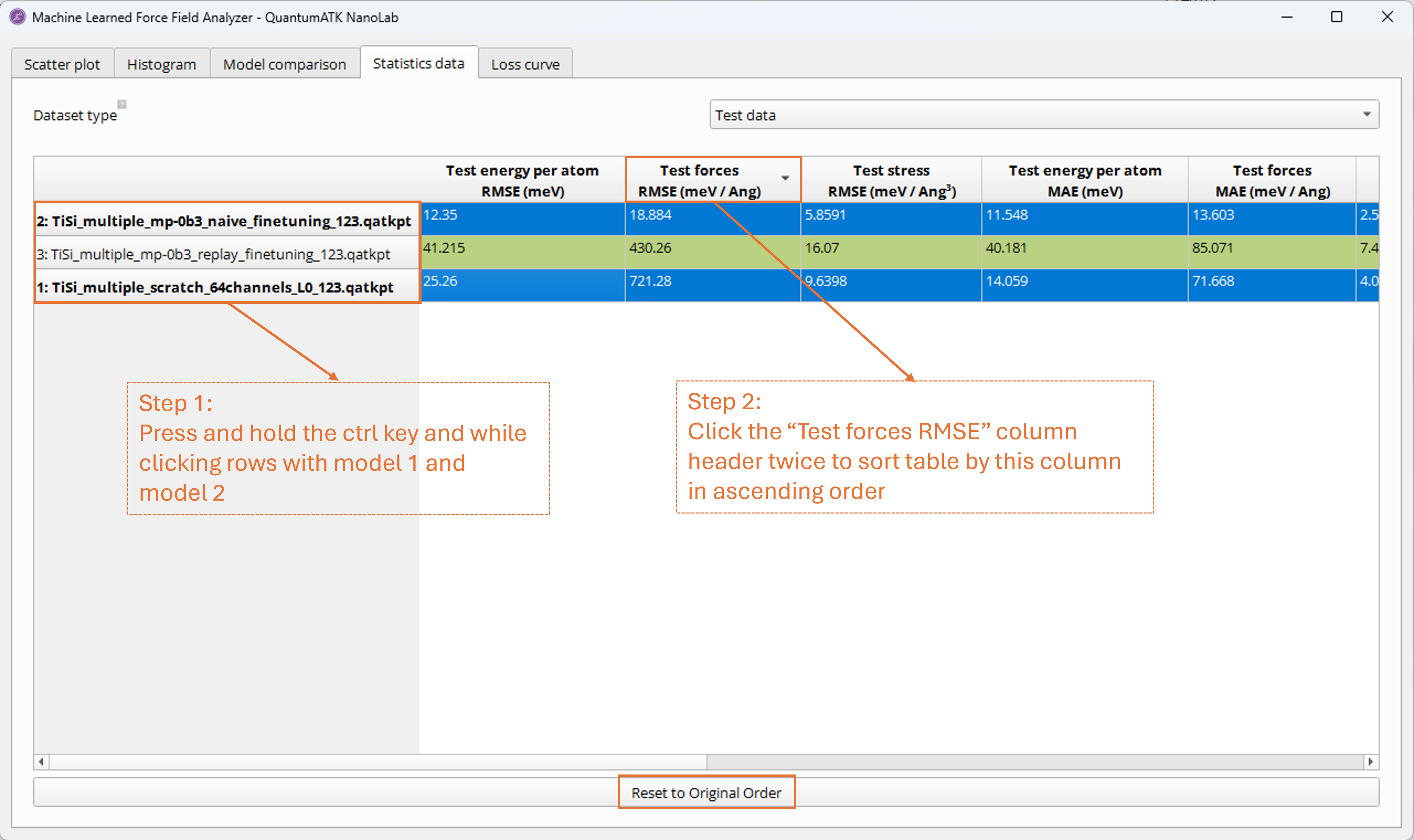The height and width of the screenshot is (840, 1414).
Task: Go to the Model comparison tab
Action: (x=284, y=64)
